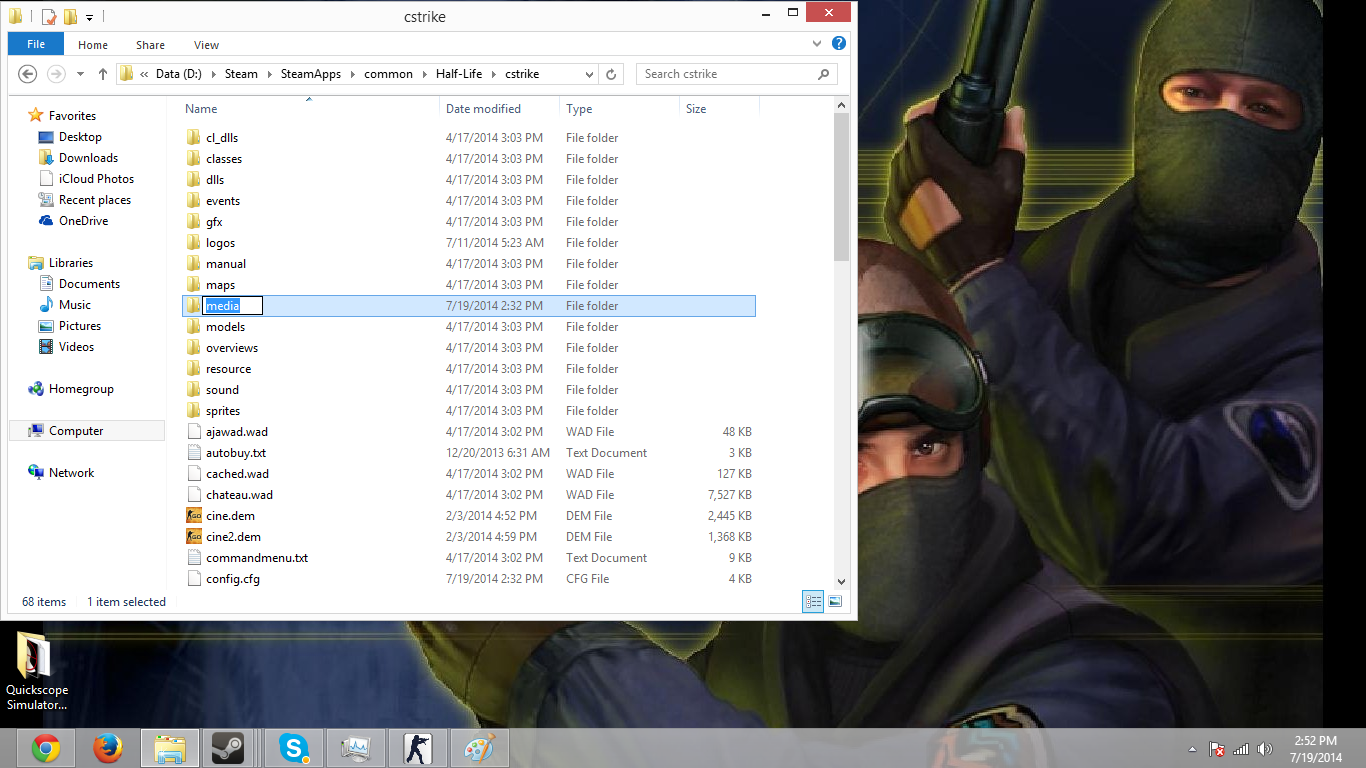Open the View ribbon tab
The height and width of the screenshot is (768, 1366).
tap(207, 45)
